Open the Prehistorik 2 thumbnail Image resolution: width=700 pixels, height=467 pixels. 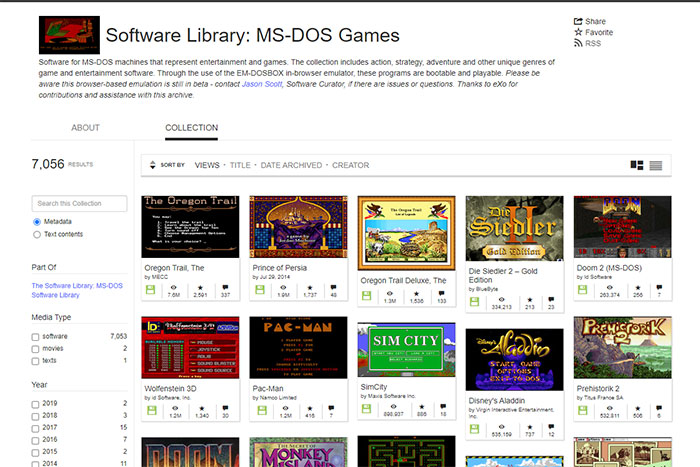(622, 347)
